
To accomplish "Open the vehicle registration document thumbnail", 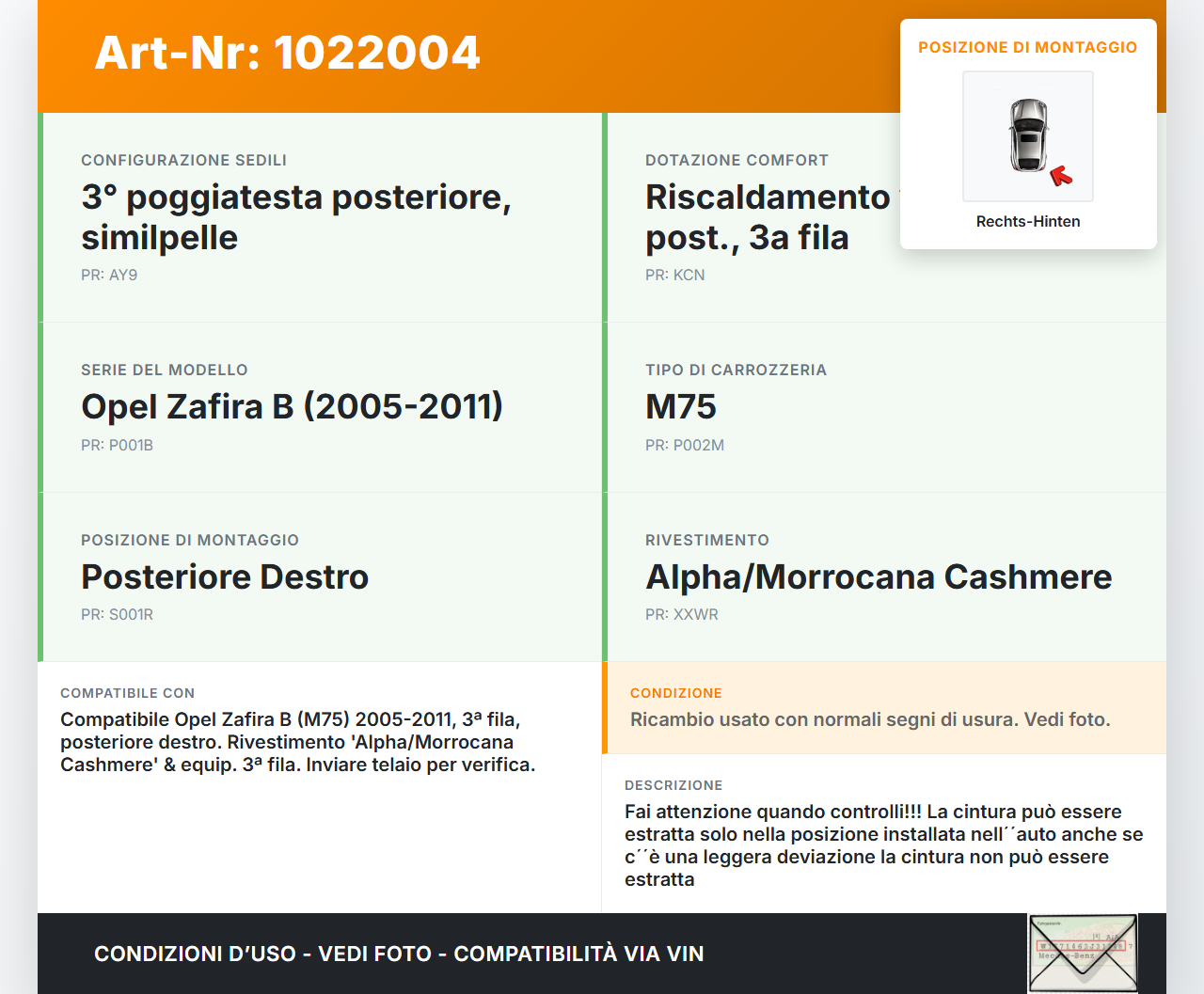I will tap(1083, 954).
